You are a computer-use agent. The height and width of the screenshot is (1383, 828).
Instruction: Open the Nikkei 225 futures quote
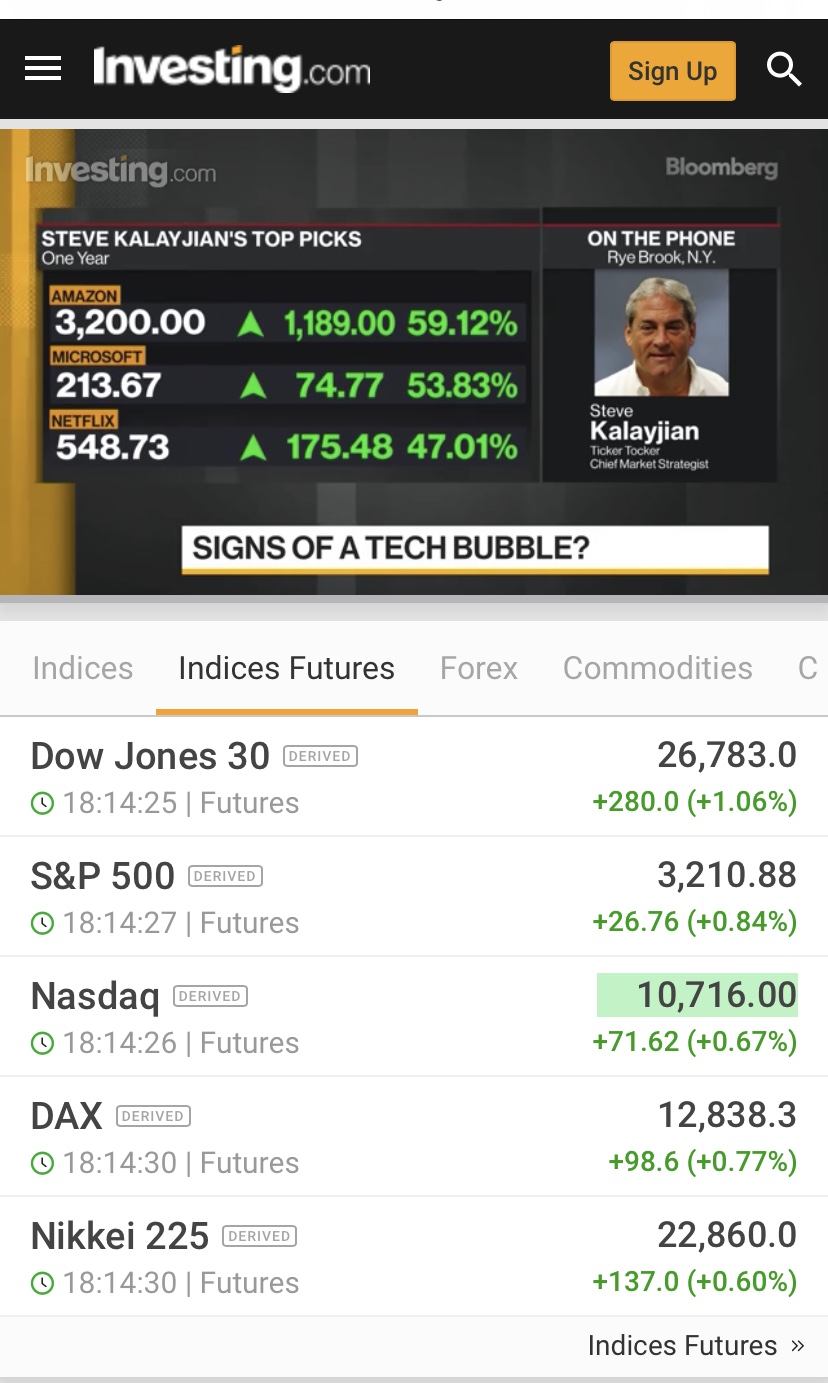[x=120, y=1236]
